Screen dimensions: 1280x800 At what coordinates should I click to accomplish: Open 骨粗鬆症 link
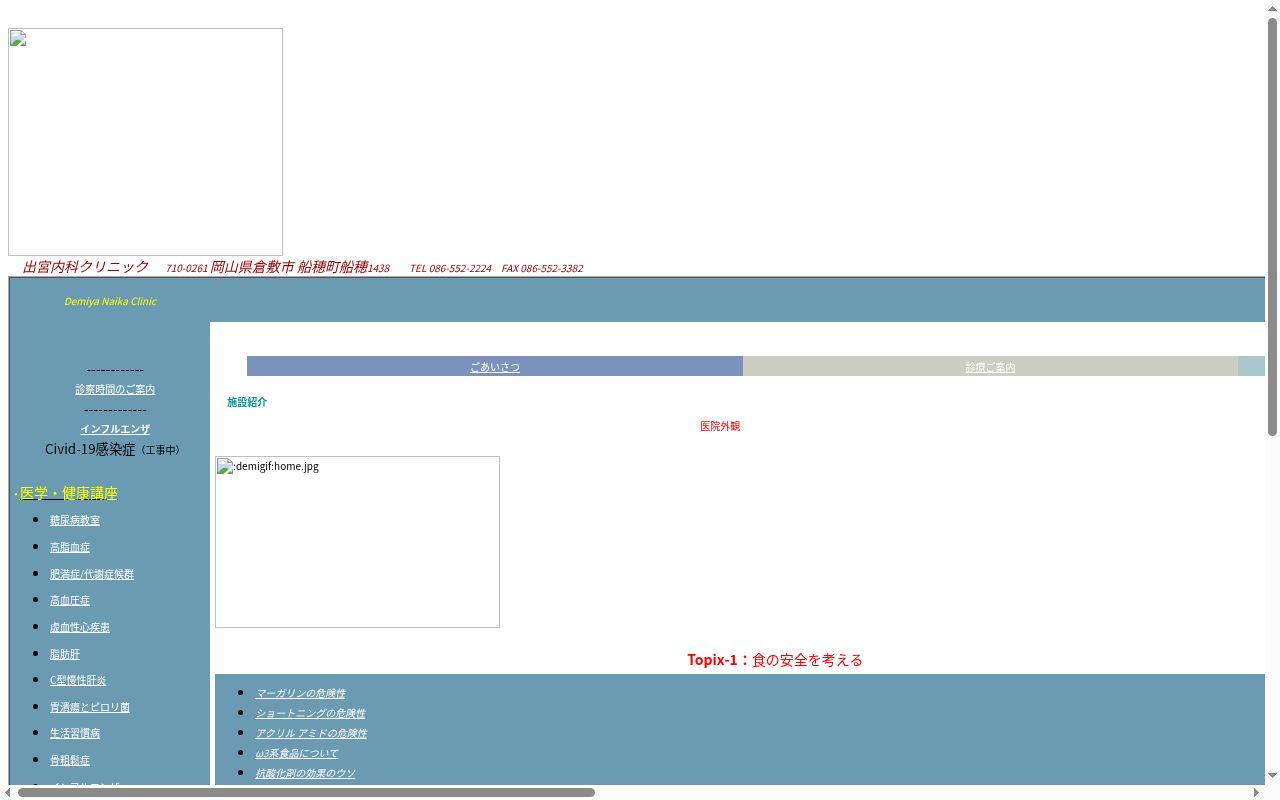70,760
